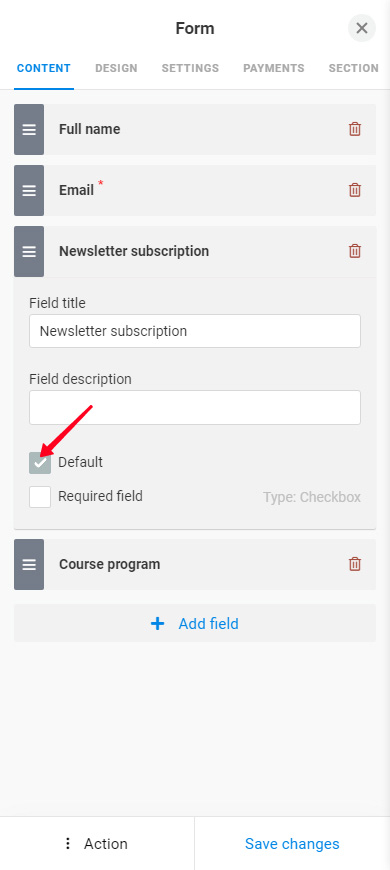Click the Newsletter subscription drag handle
The image size is (390, 870).
[x=29, y=251]
